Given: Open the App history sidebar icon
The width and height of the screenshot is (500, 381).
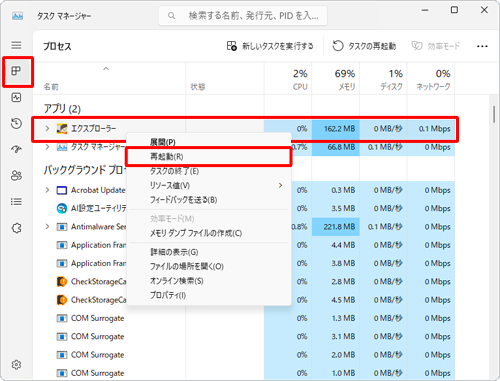Looking at the screenshot, I should coord(16,123).
